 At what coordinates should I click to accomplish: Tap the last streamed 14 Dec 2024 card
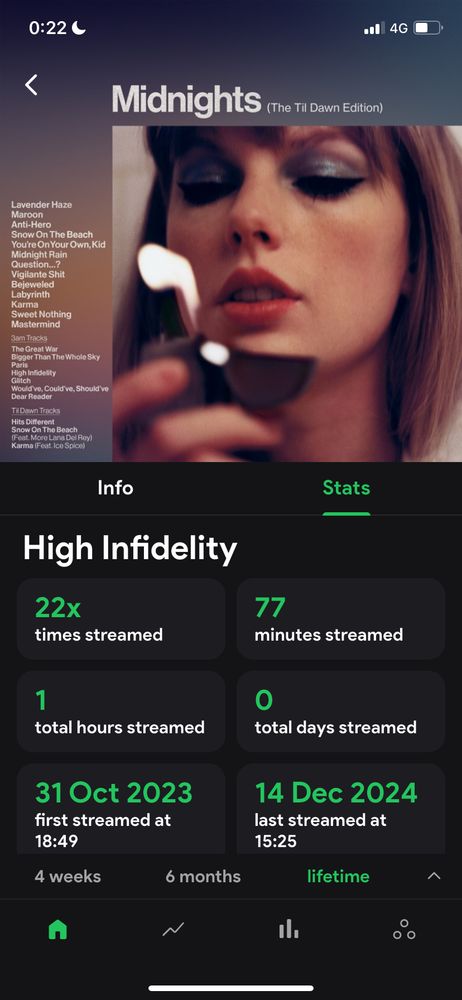point(341,809)
